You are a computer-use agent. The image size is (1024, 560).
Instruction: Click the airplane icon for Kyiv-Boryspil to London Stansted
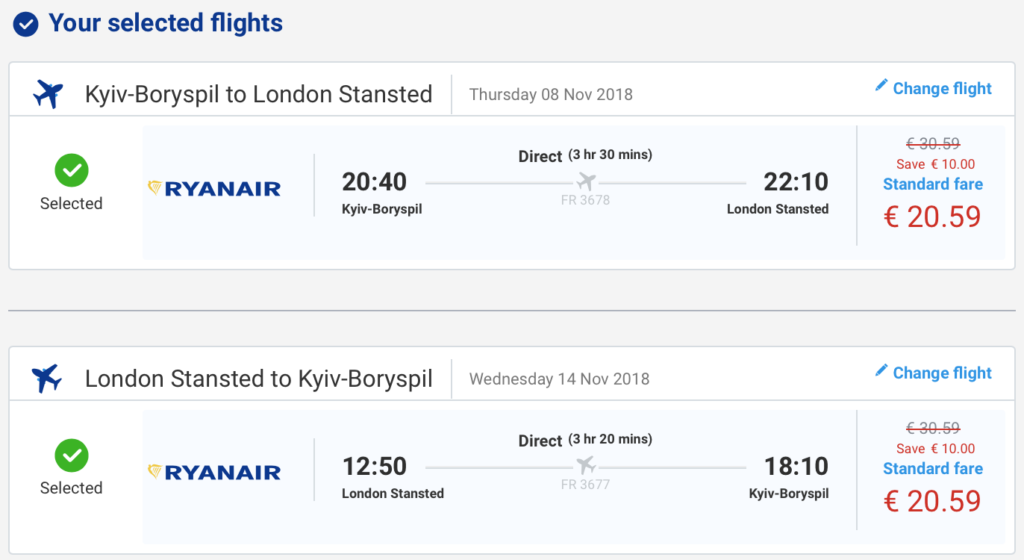click(47, 94)
